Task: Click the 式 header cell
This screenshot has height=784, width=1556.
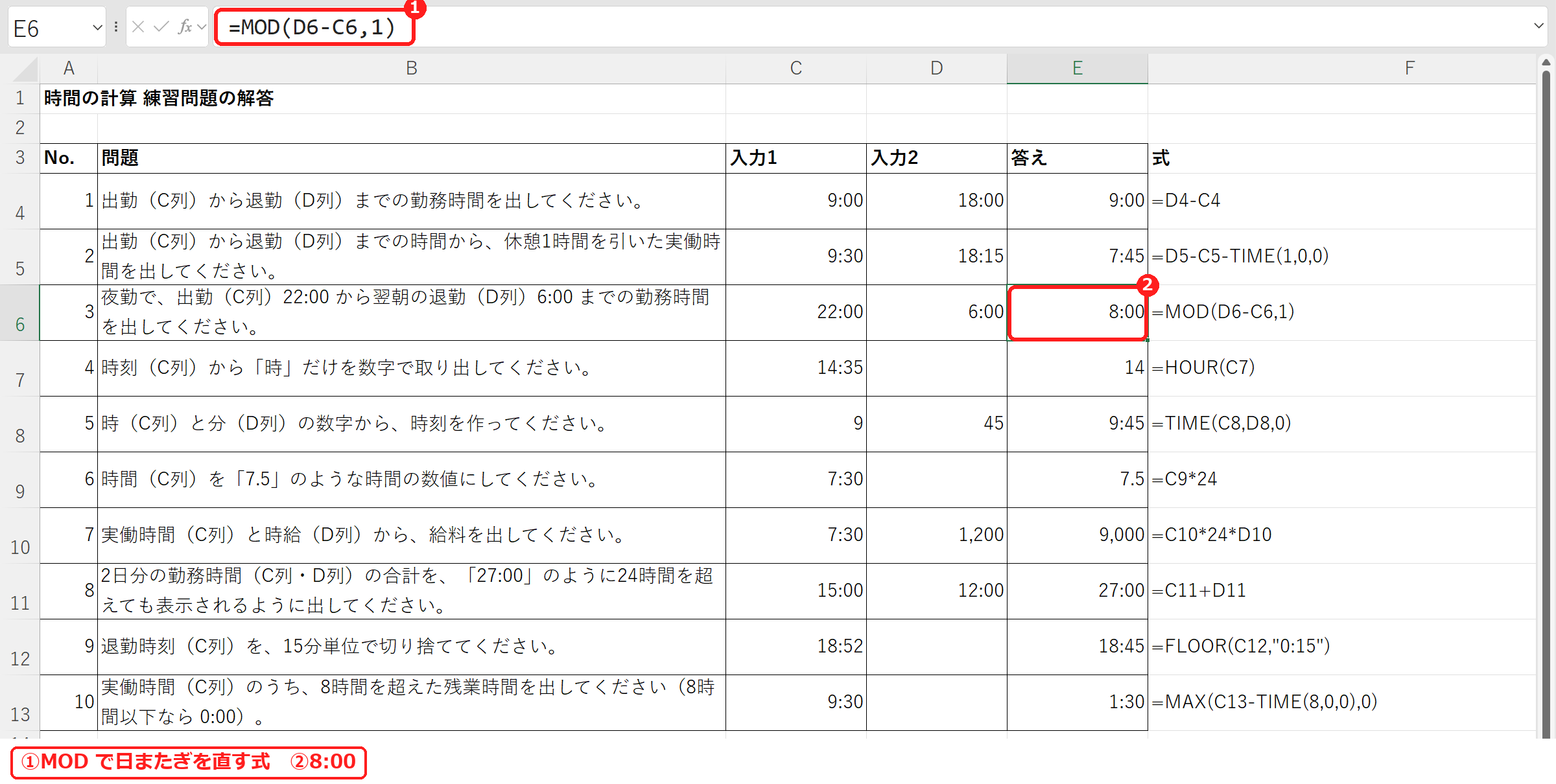Action: (x=1342, y=158)
